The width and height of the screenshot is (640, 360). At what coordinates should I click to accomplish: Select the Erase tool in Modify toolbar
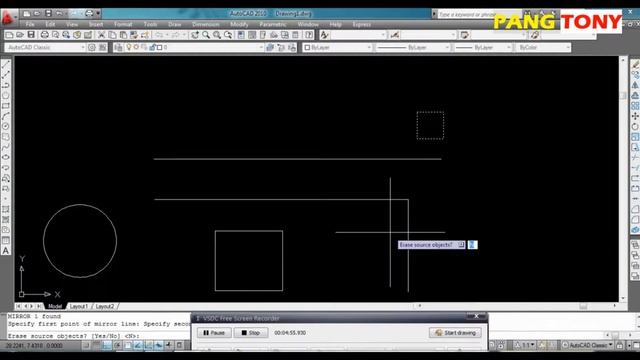(635, 64)
